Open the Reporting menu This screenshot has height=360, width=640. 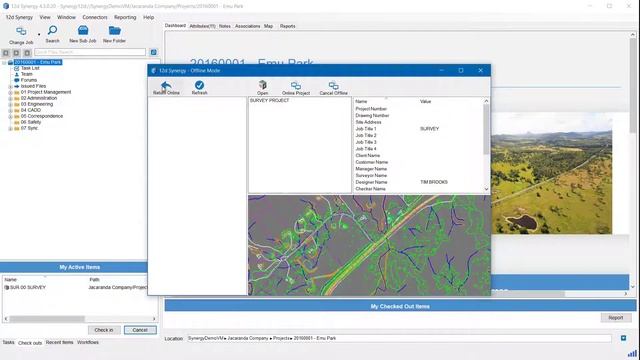coord(125,17)
